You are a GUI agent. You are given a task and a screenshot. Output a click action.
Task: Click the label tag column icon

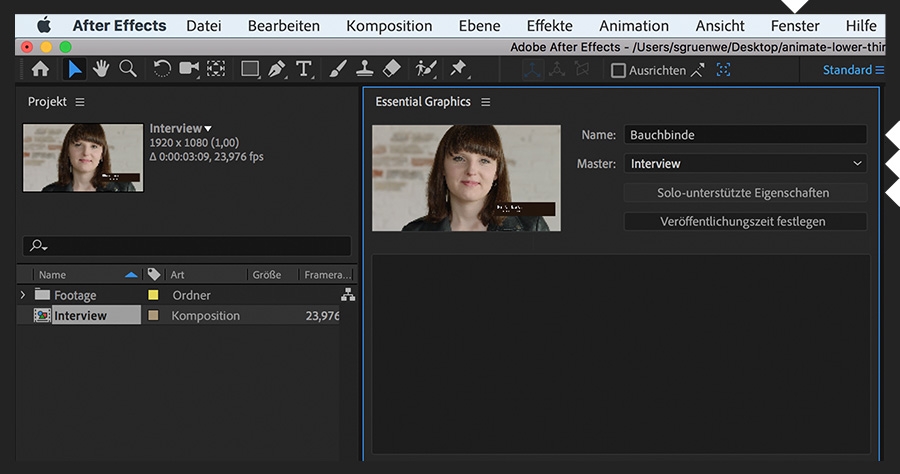coord(153,274)
